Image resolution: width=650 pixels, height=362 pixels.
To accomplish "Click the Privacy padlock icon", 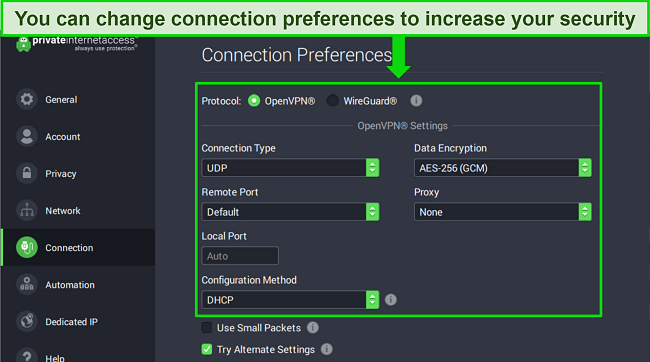I will (27, 173).
